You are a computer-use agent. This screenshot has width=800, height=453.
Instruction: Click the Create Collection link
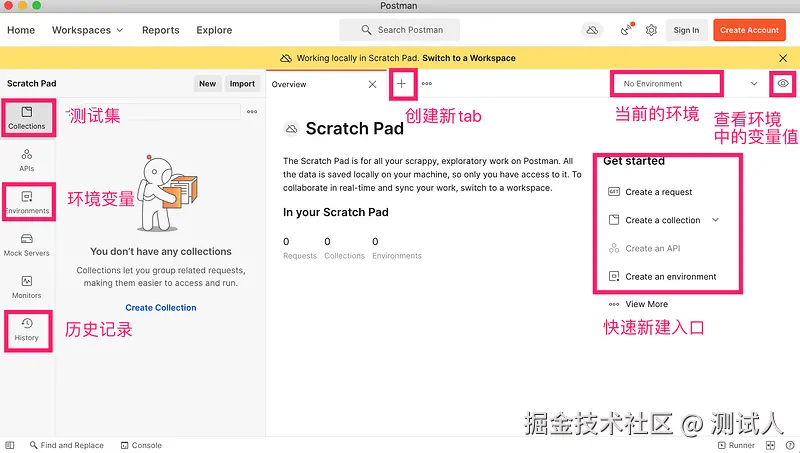[161, 308]
